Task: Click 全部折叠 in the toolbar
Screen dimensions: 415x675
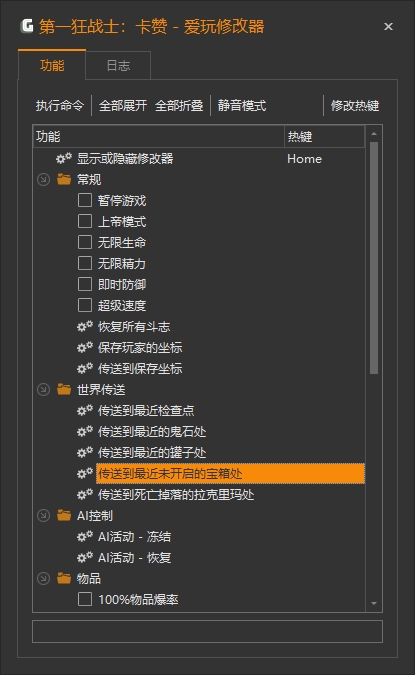Action: 179,105
